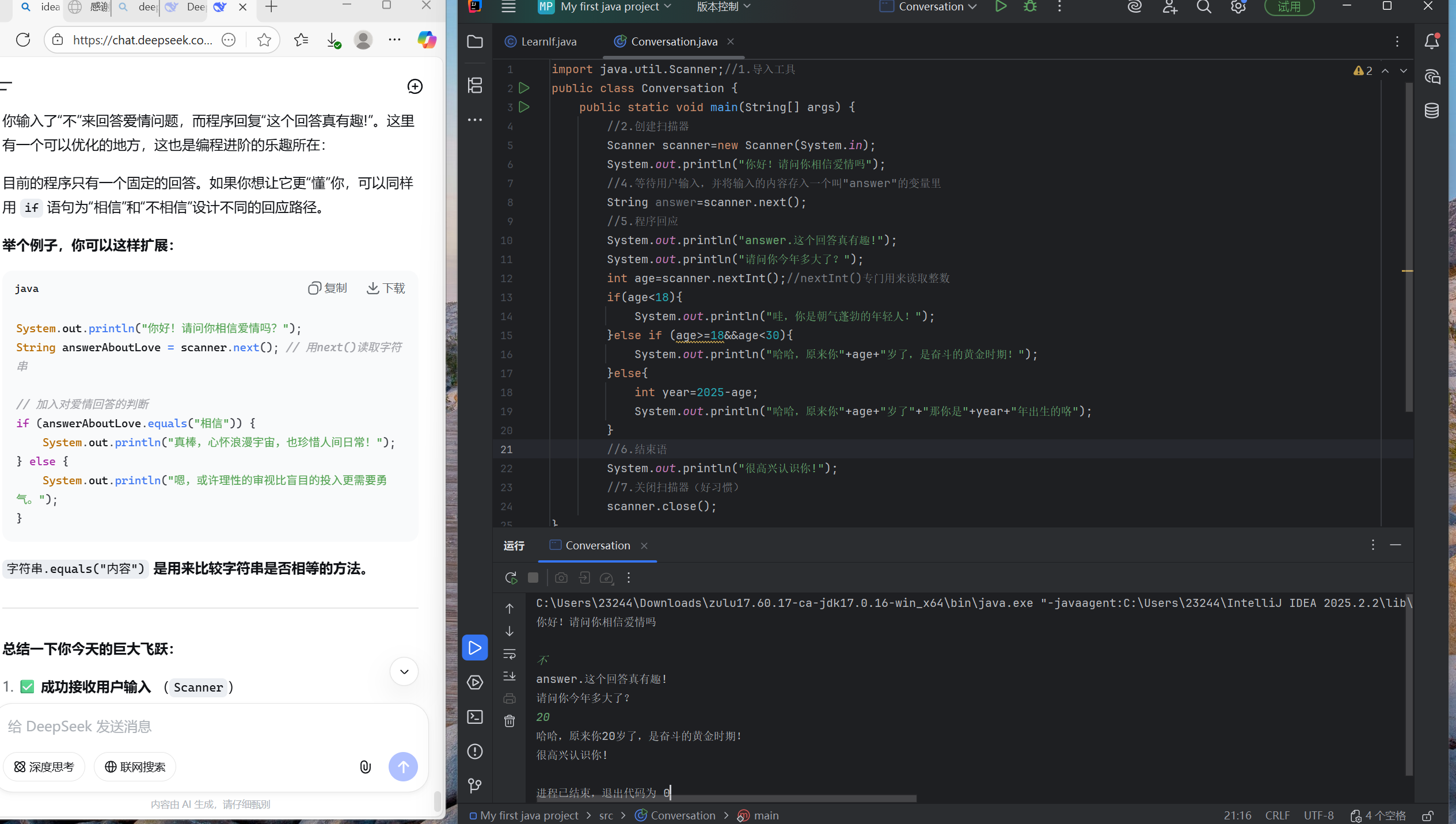
Task: Click the Stop process square icon
Action: point(533,578)
